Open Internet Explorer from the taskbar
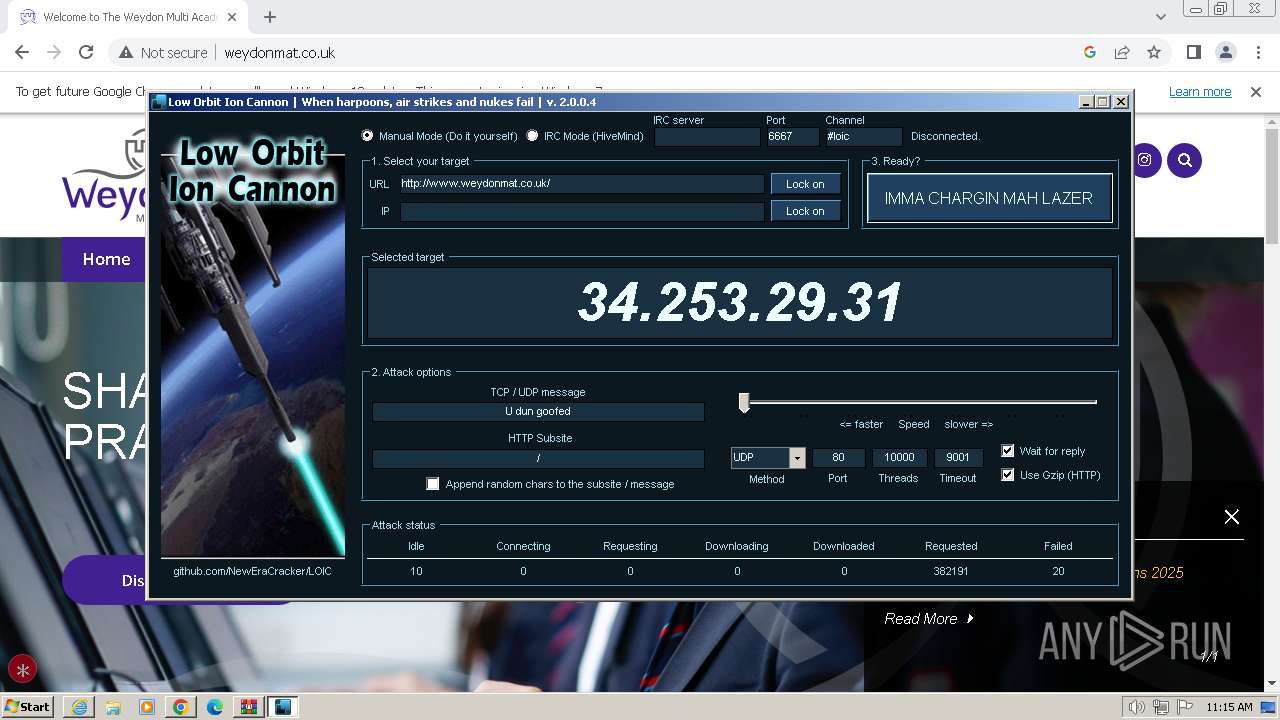 point(78,707)
